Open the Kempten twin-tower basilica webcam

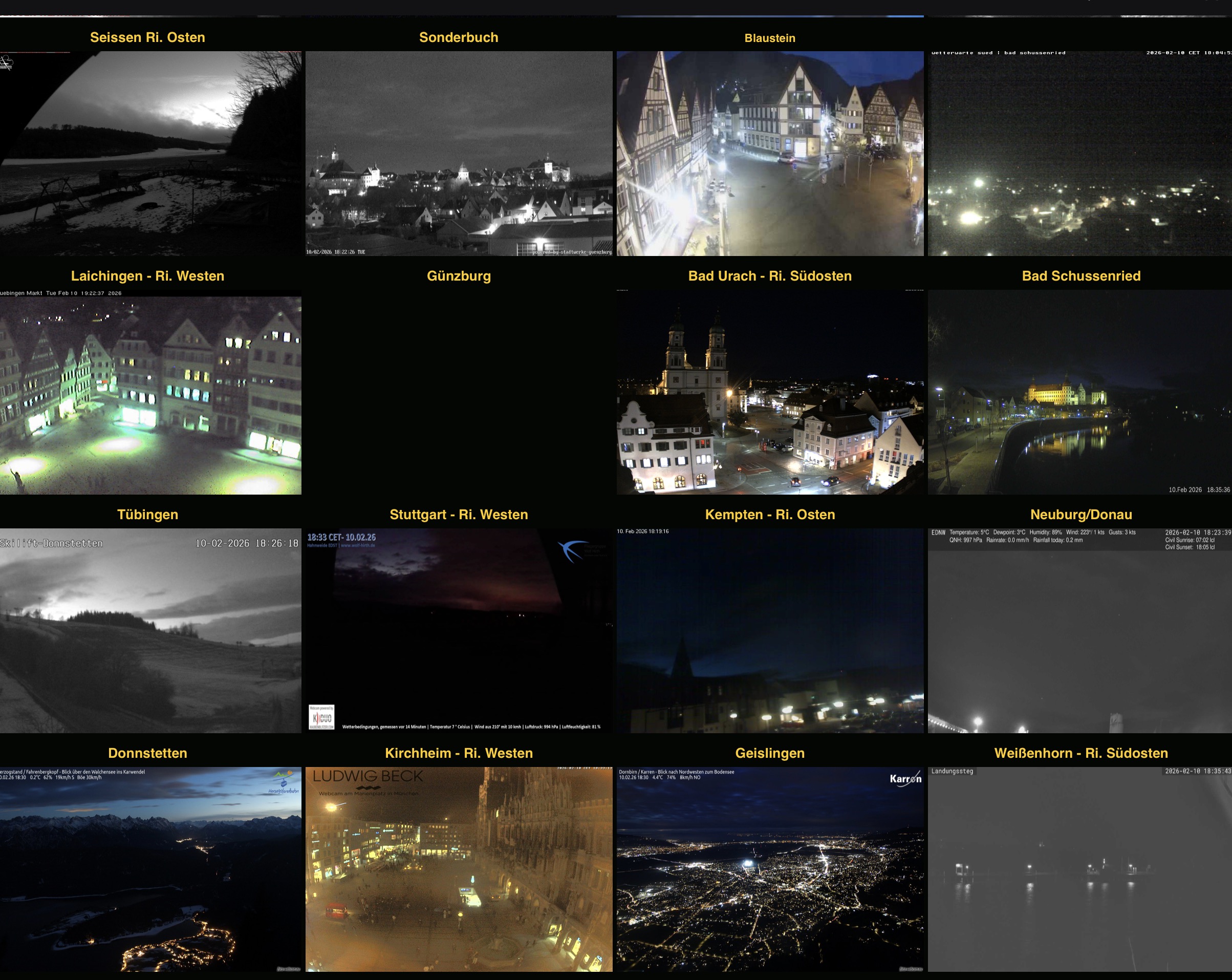click(x=769, y=392)
